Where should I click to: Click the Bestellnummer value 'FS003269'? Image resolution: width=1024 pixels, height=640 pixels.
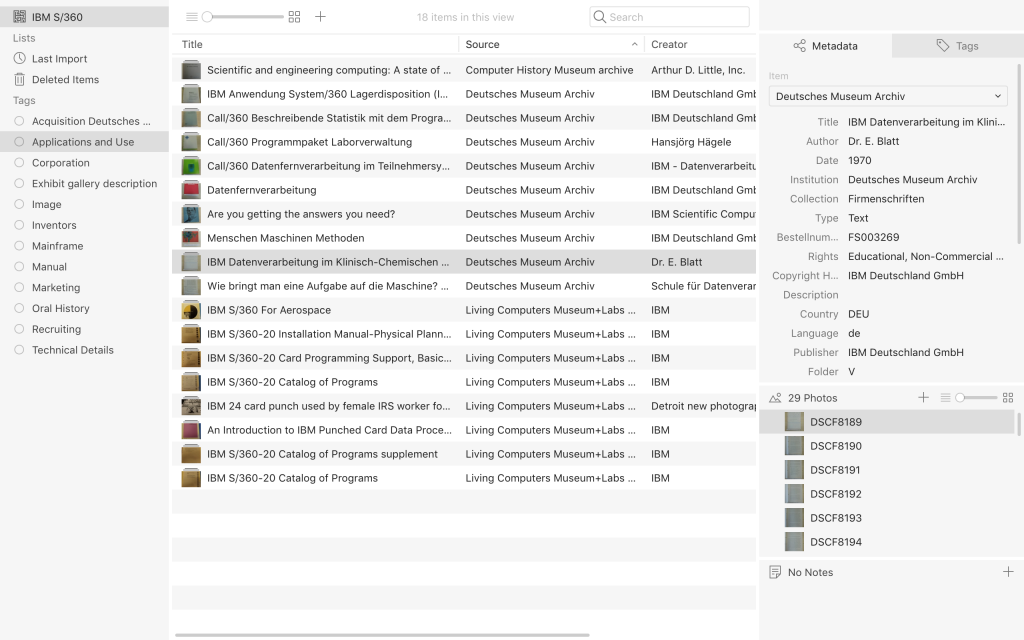(873, 238)
